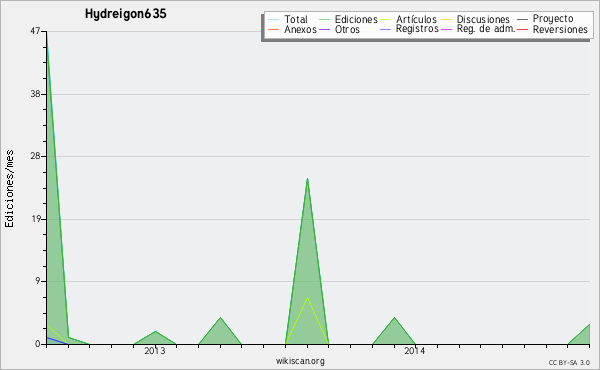
Task: Click the 9 y-axis value
Action: [x=38, y=281]
